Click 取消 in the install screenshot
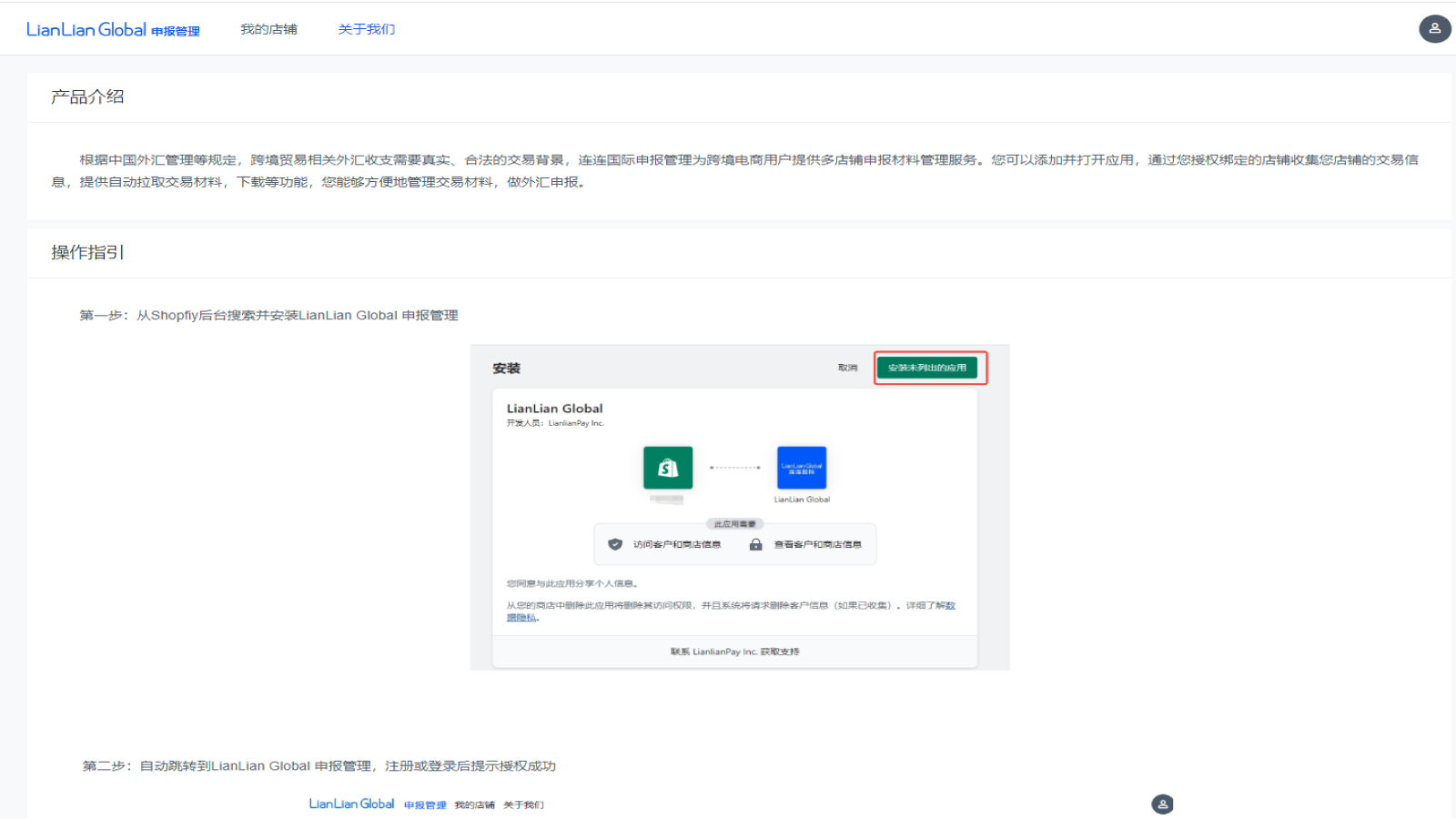 [x=848, y=368]
